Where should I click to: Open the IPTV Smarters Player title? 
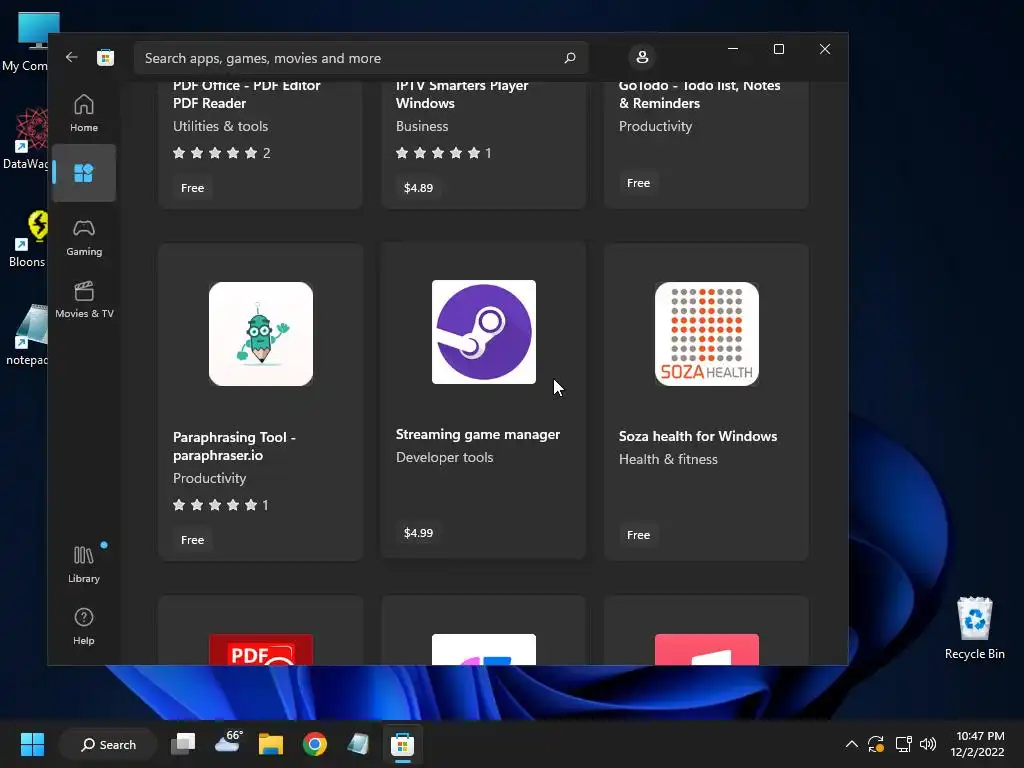[462, 94]
